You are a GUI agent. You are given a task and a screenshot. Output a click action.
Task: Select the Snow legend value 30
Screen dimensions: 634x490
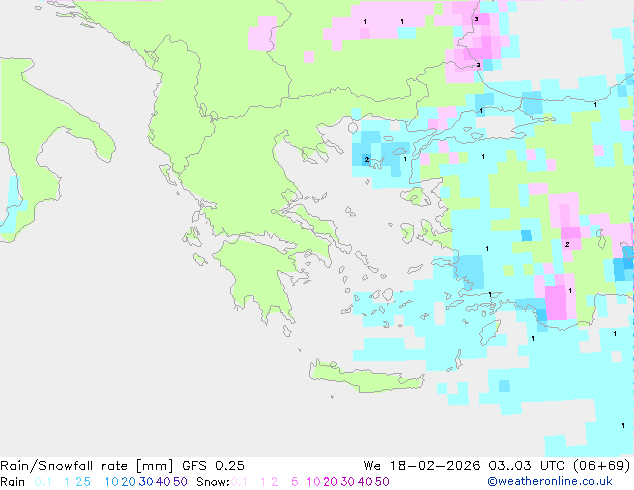coord(348,482)
